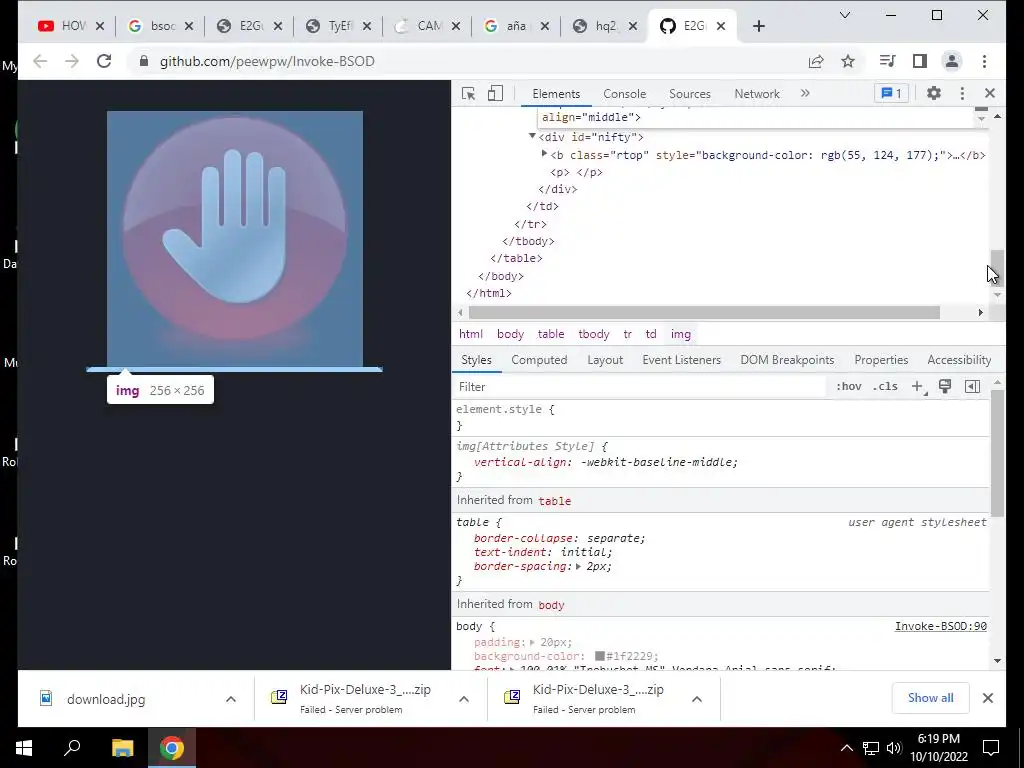
Task: Toggle the :hov element state panel
Action: 848,387
